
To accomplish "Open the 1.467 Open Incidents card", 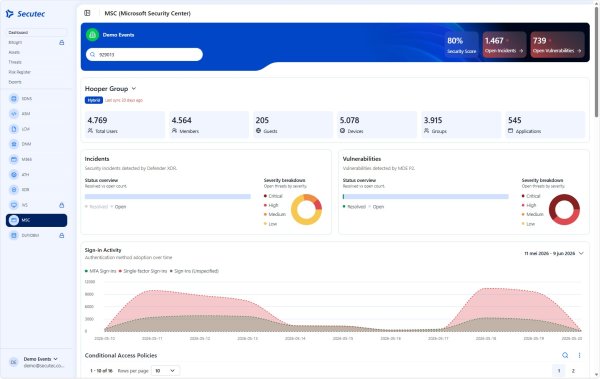I will pos(504,45).
